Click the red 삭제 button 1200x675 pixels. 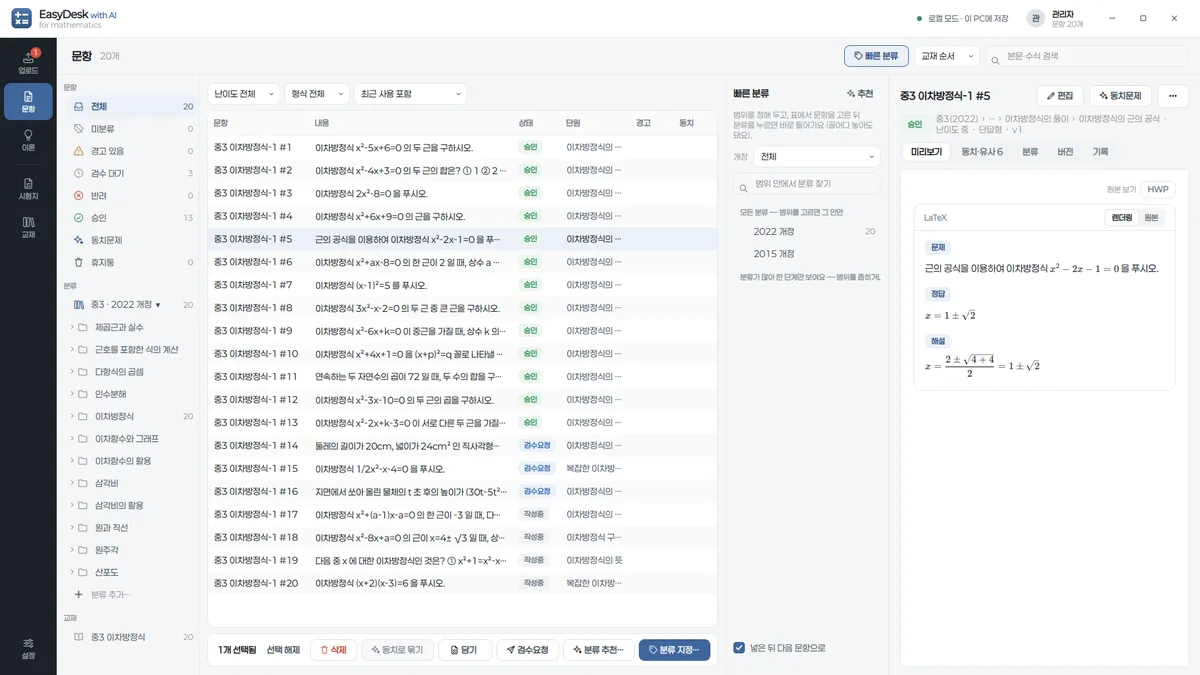333,650
